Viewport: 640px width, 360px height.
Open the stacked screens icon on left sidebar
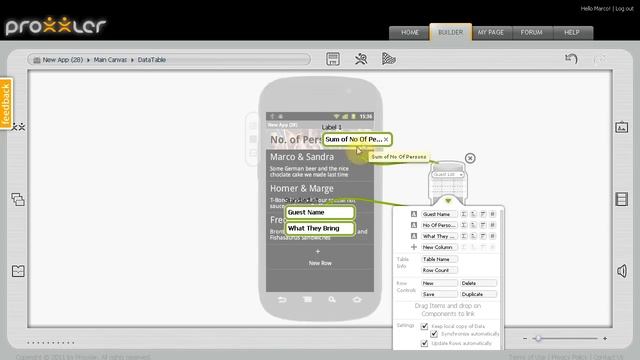click(x=18, y=200)
